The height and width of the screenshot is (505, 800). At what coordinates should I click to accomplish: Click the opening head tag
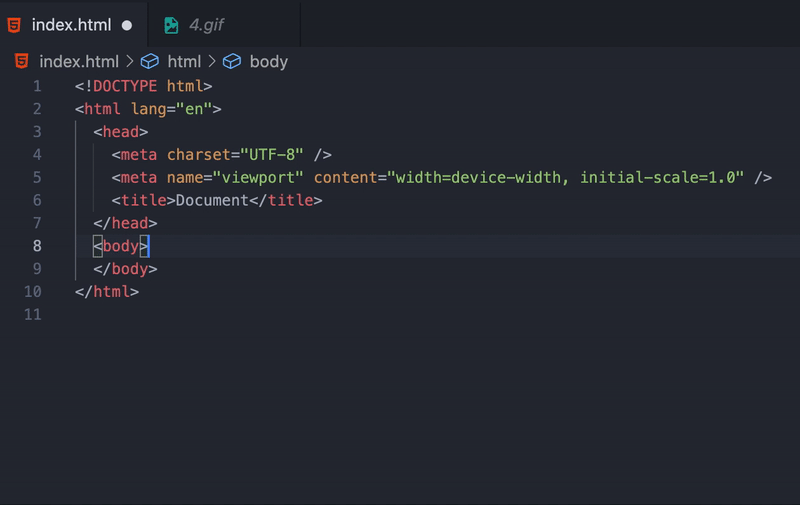point(121,132)
